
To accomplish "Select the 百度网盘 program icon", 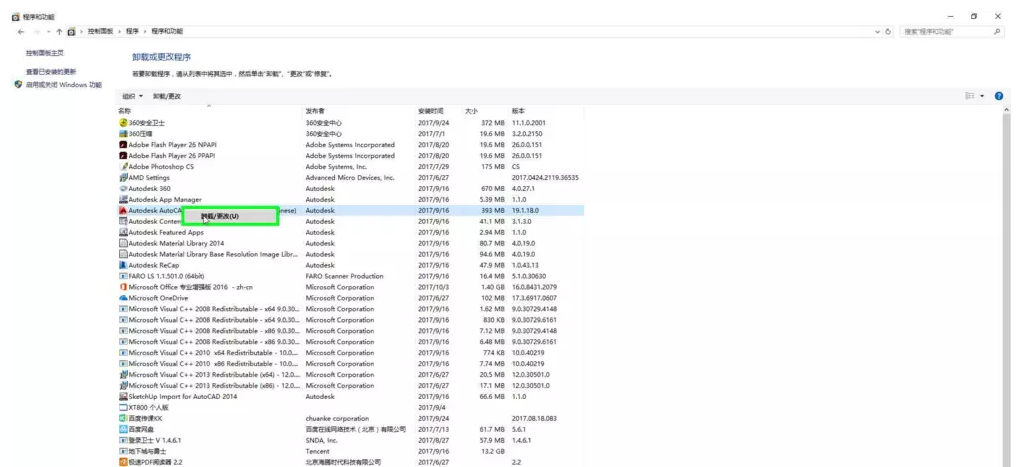I will (123, 429).
